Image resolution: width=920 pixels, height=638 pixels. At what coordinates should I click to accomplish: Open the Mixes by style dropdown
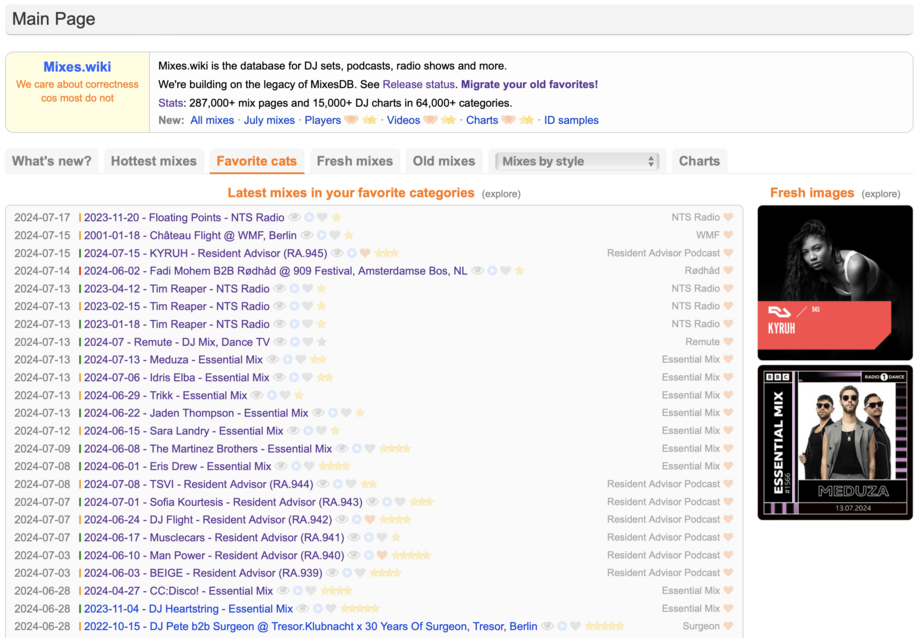coord(577,161)
